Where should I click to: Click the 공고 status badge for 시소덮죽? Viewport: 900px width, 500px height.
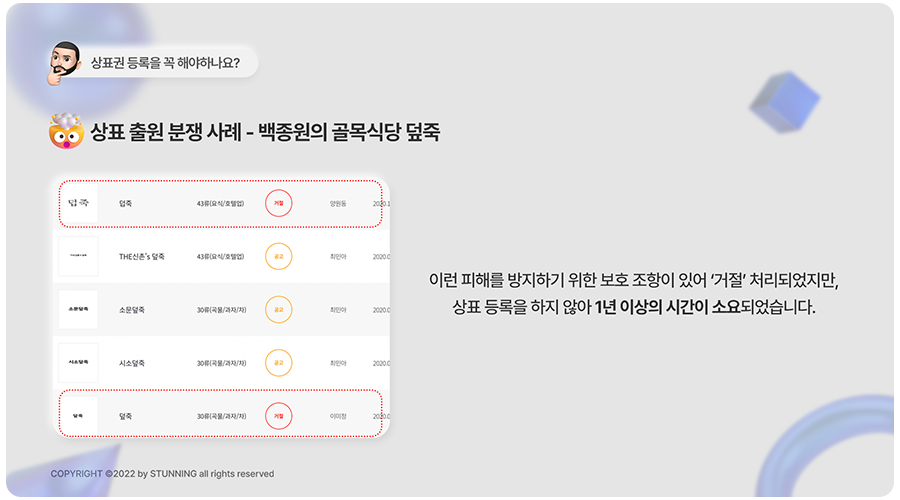tap(278, 363)
